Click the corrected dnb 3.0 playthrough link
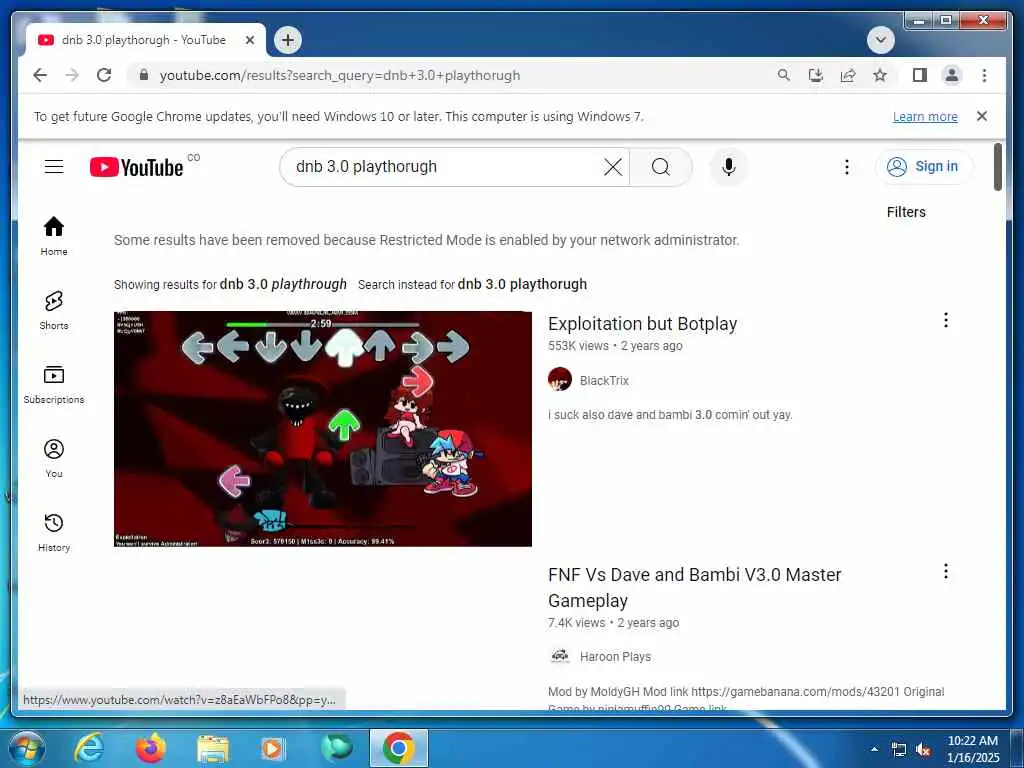Viewport: 1024px width, 768px height. pos(283,285)
